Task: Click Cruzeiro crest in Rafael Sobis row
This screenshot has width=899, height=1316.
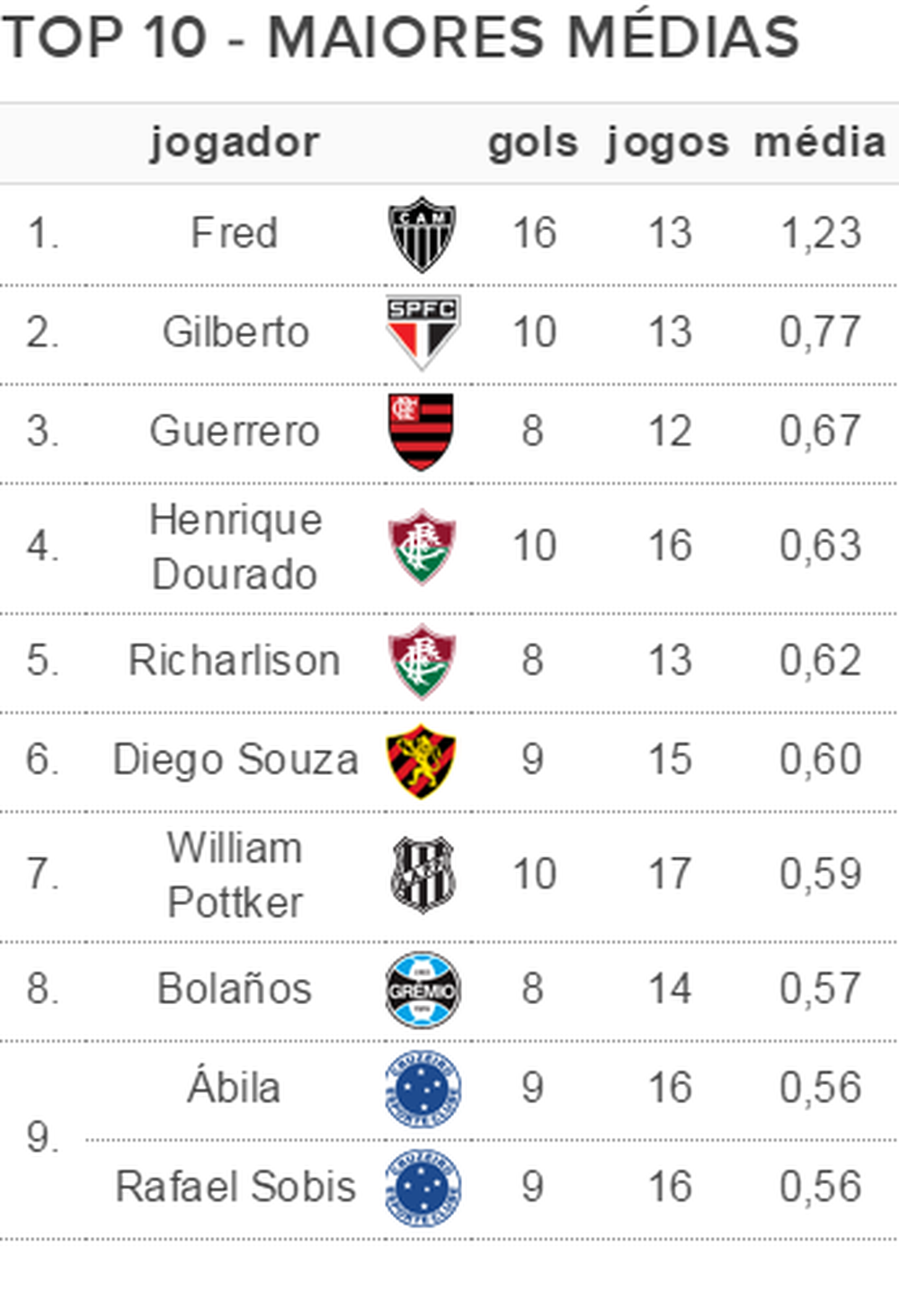Action: point(423,1187)
